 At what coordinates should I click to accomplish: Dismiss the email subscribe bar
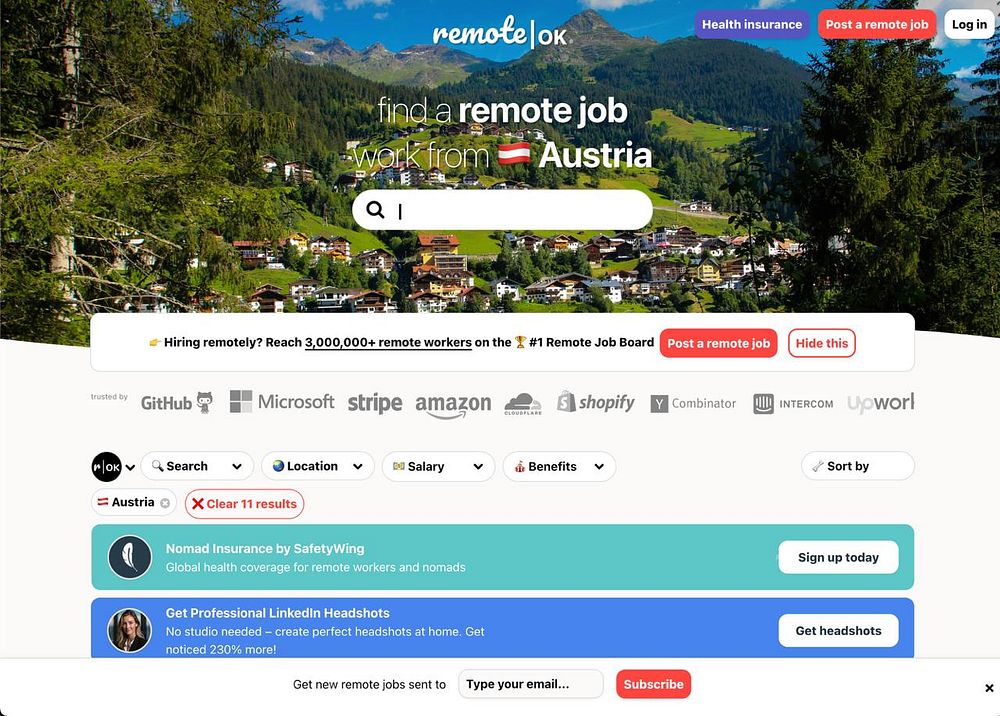pos(989,688)
